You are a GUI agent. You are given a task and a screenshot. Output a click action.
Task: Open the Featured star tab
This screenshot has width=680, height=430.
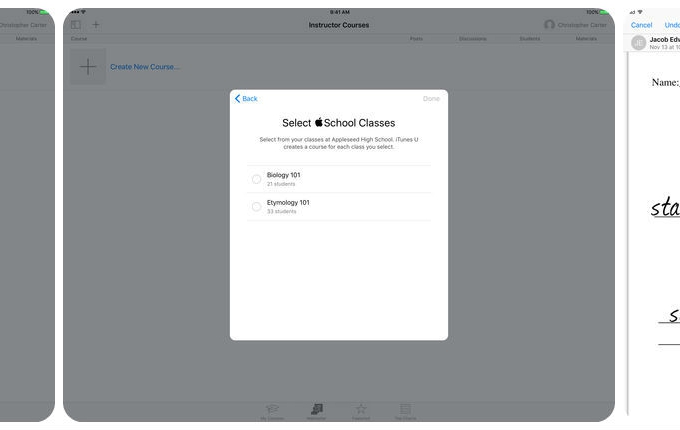(x=361, y=411)
